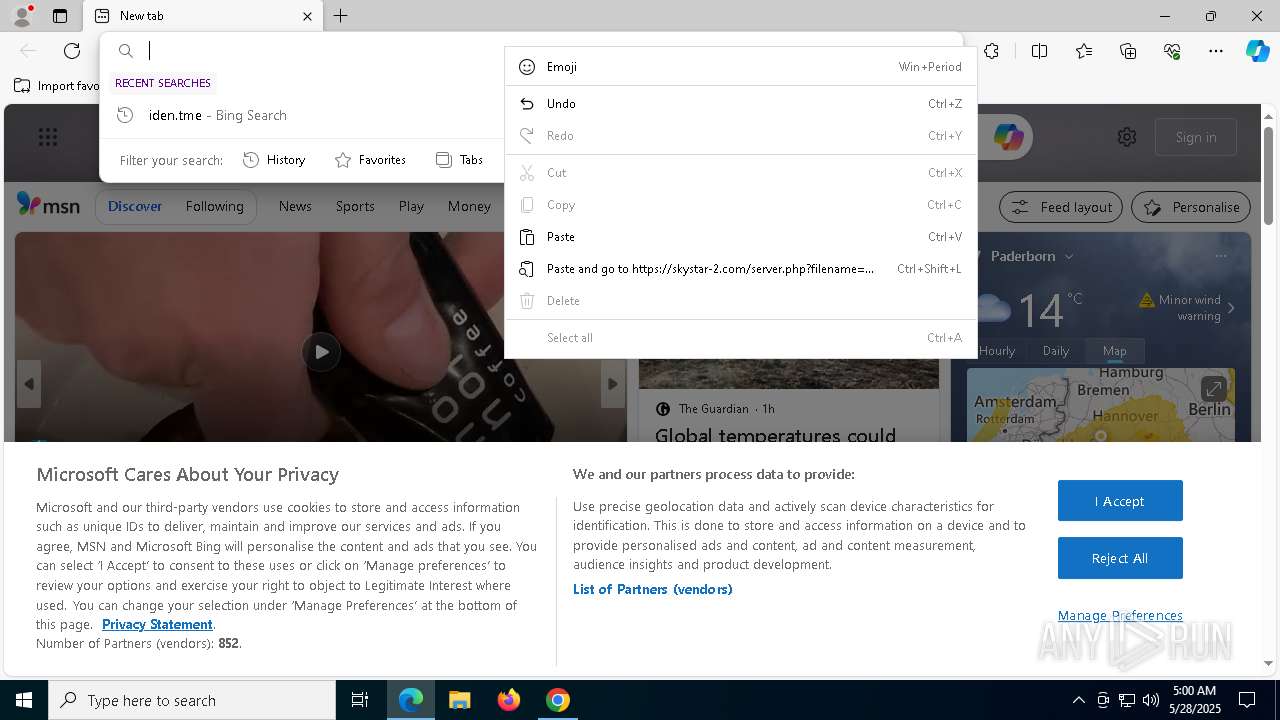This screenshot has height=720, width=1280.
Task: Open Task View on the taskbar
Action: [x=360, y=700]
